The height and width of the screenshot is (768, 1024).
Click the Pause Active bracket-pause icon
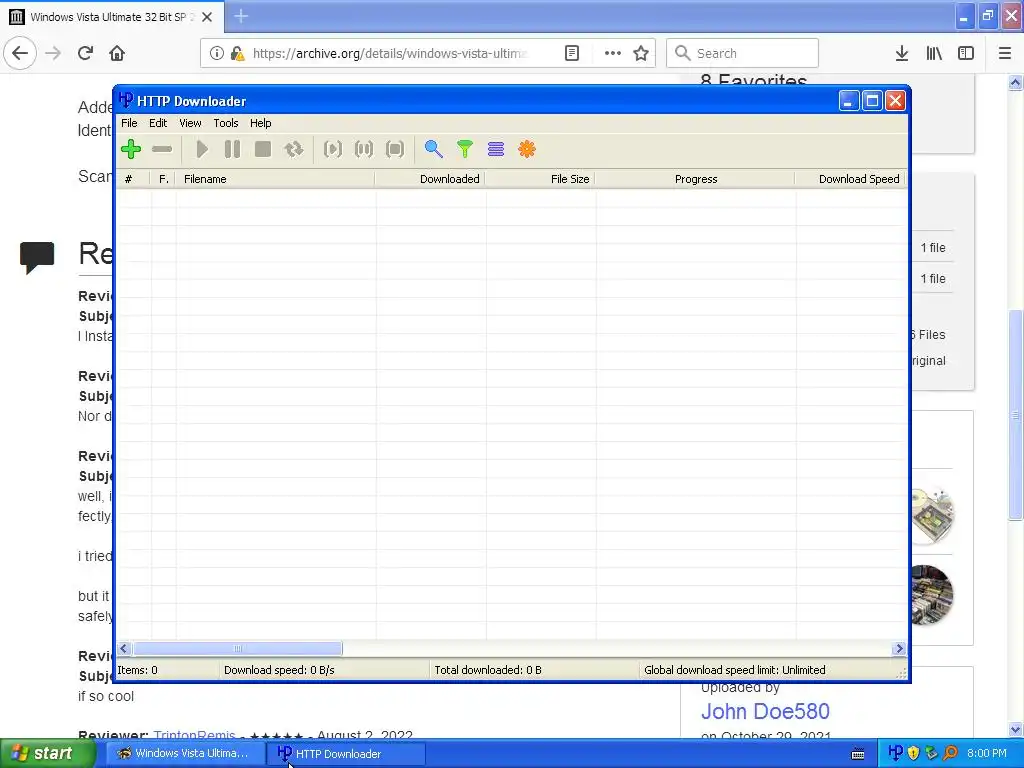click(364, 150)
